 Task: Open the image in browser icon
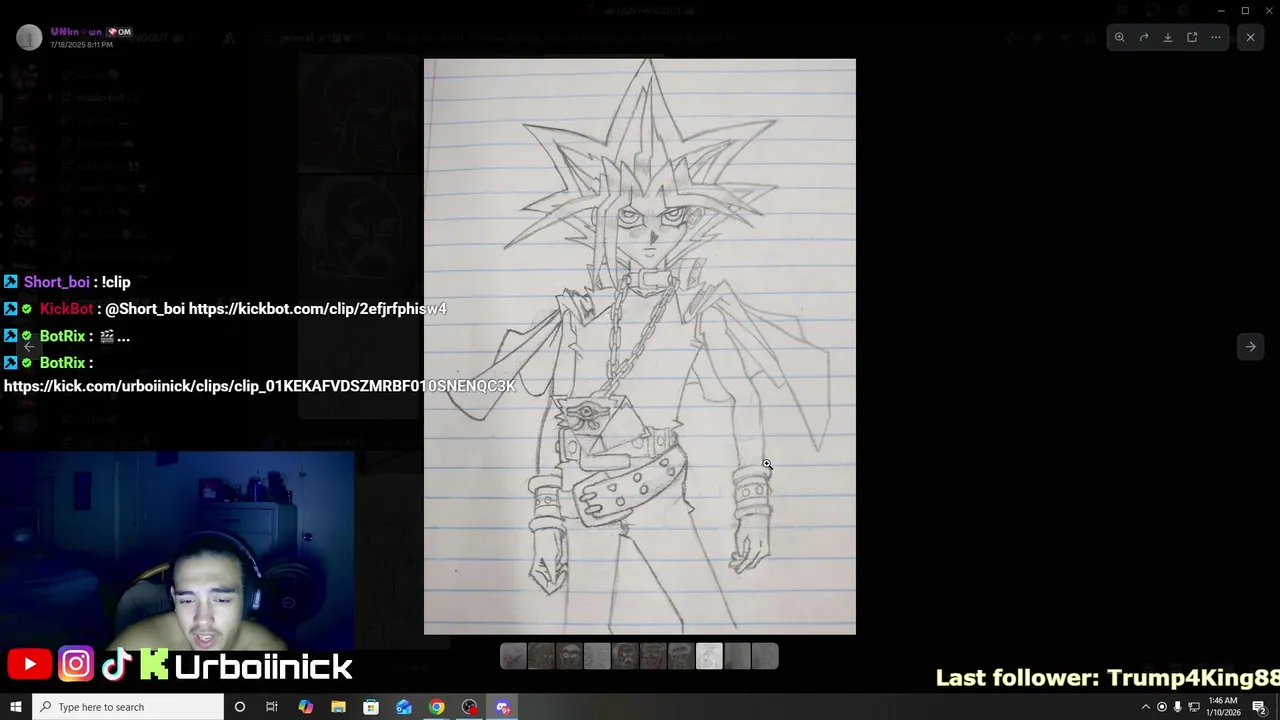point(1192,37)
